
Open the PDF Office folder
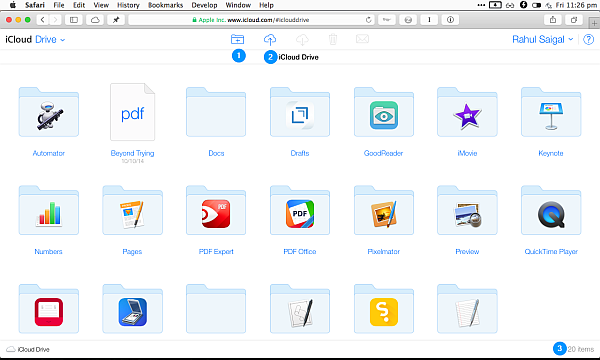point(300,210)
